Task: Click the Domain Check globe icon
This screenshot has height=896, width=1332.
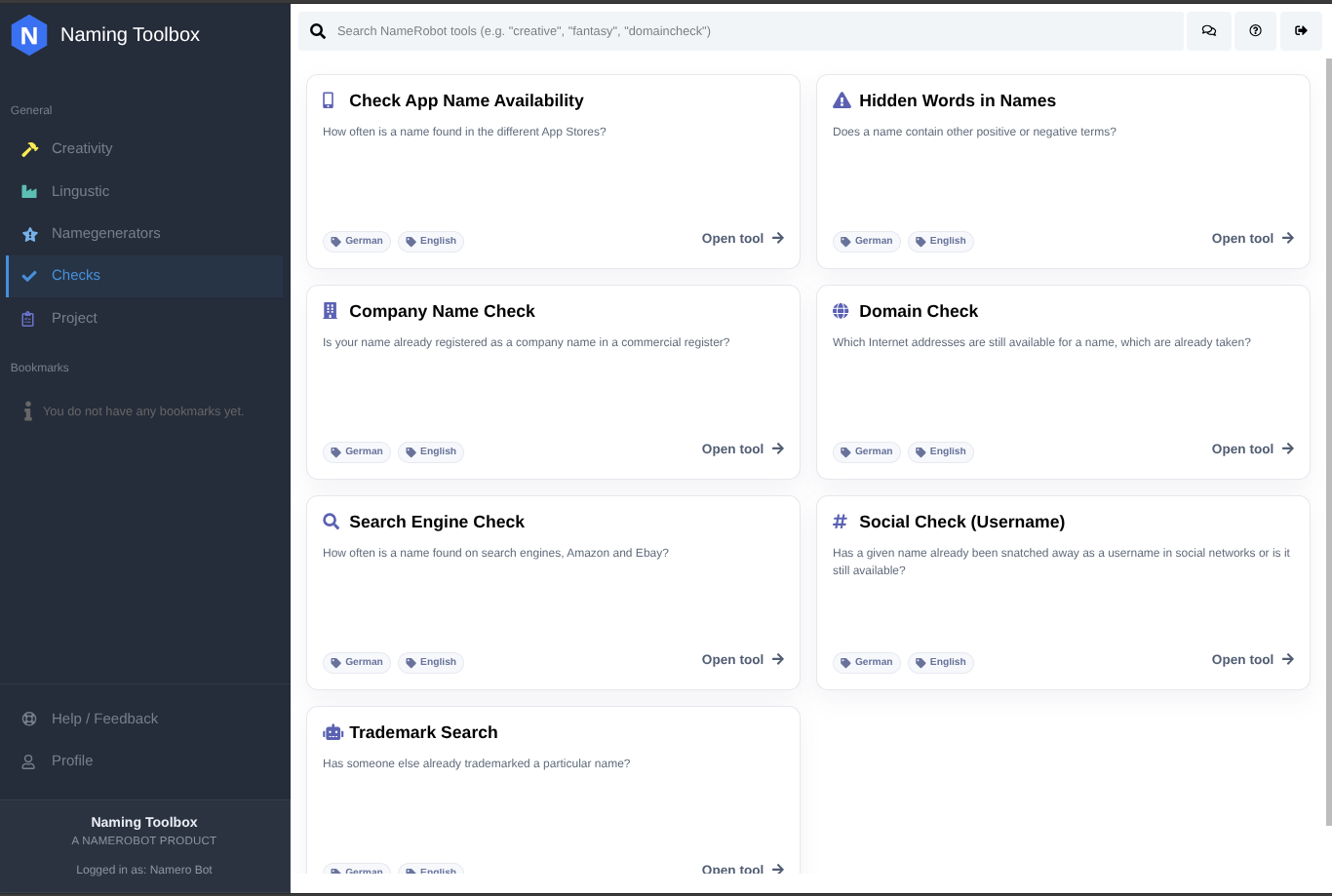Action: [x=841, y=311]
